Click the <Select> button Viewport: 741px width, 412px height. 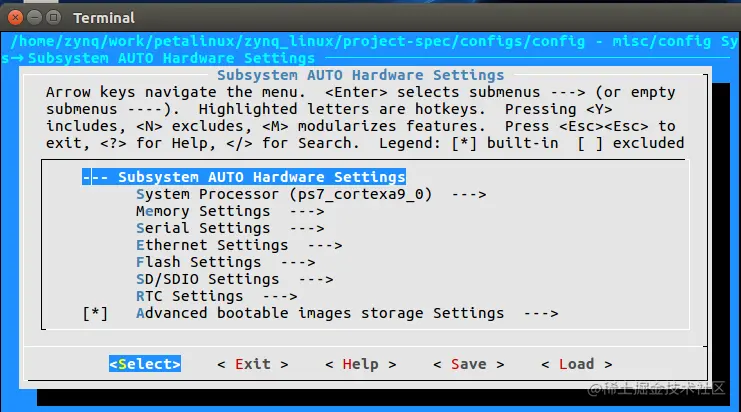(x=145, y=364)
